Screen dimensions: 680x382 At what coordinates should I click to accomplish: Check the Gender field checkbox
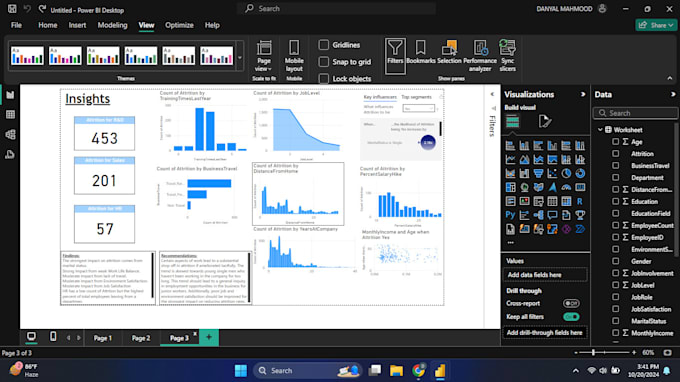(615, 261)
